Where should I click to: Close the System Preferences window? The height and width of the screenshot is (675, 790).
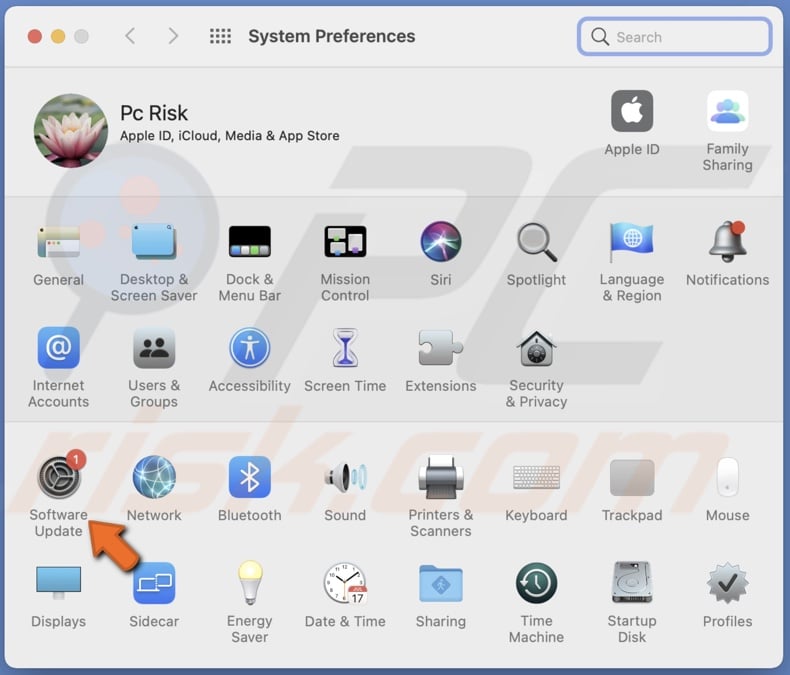(x=35, y=36)
